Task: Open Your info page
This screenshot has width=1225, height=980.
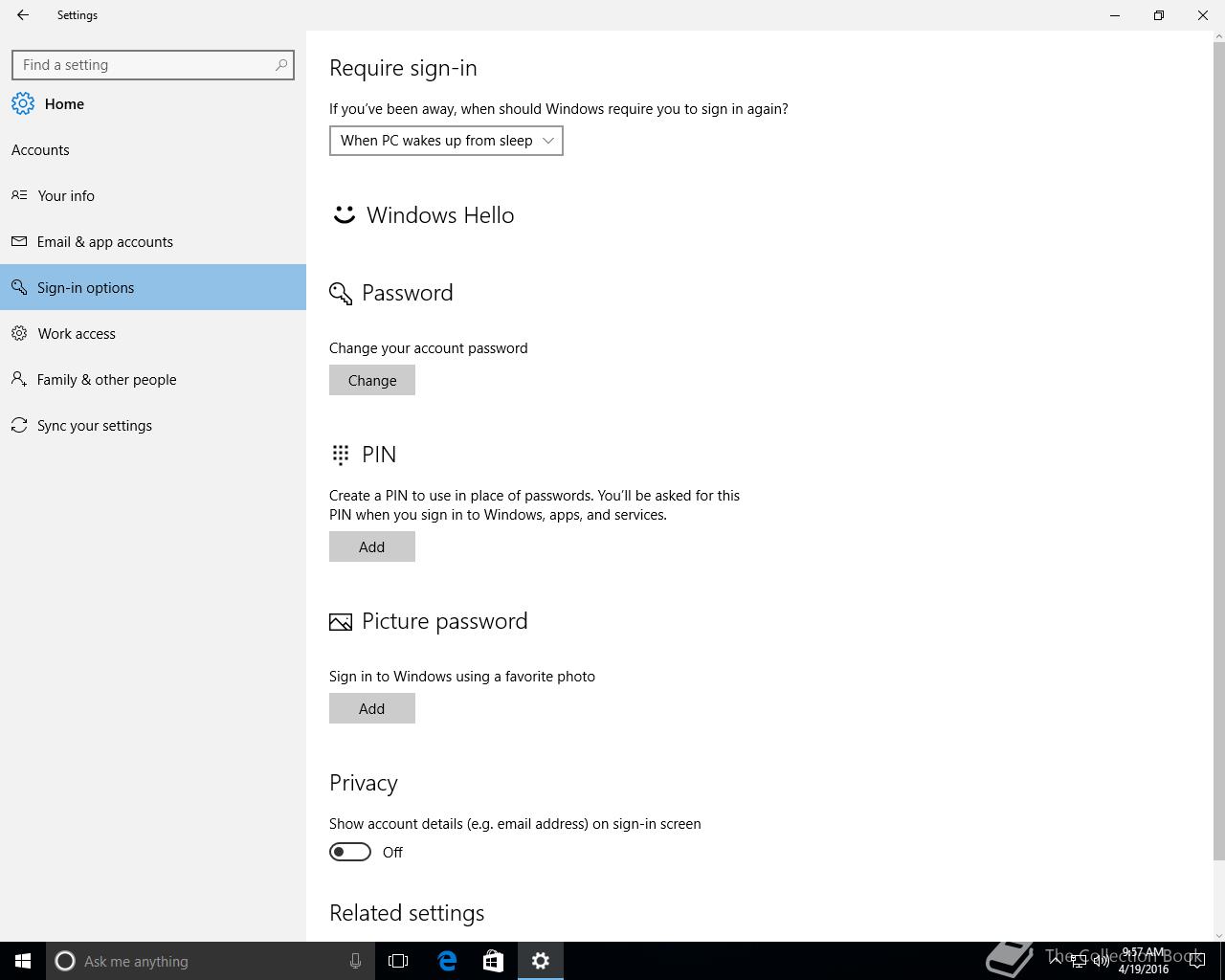Action: (153, 195)
